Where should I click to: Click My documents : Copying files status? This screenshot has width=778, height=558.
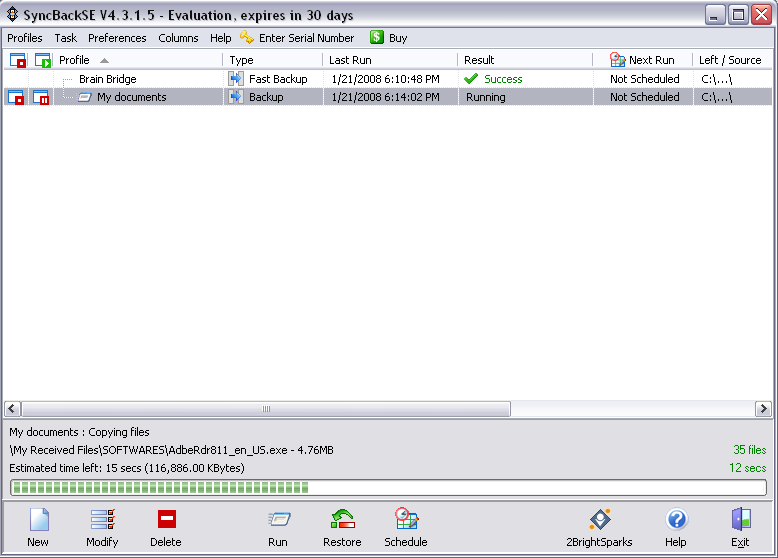(79, 432)
